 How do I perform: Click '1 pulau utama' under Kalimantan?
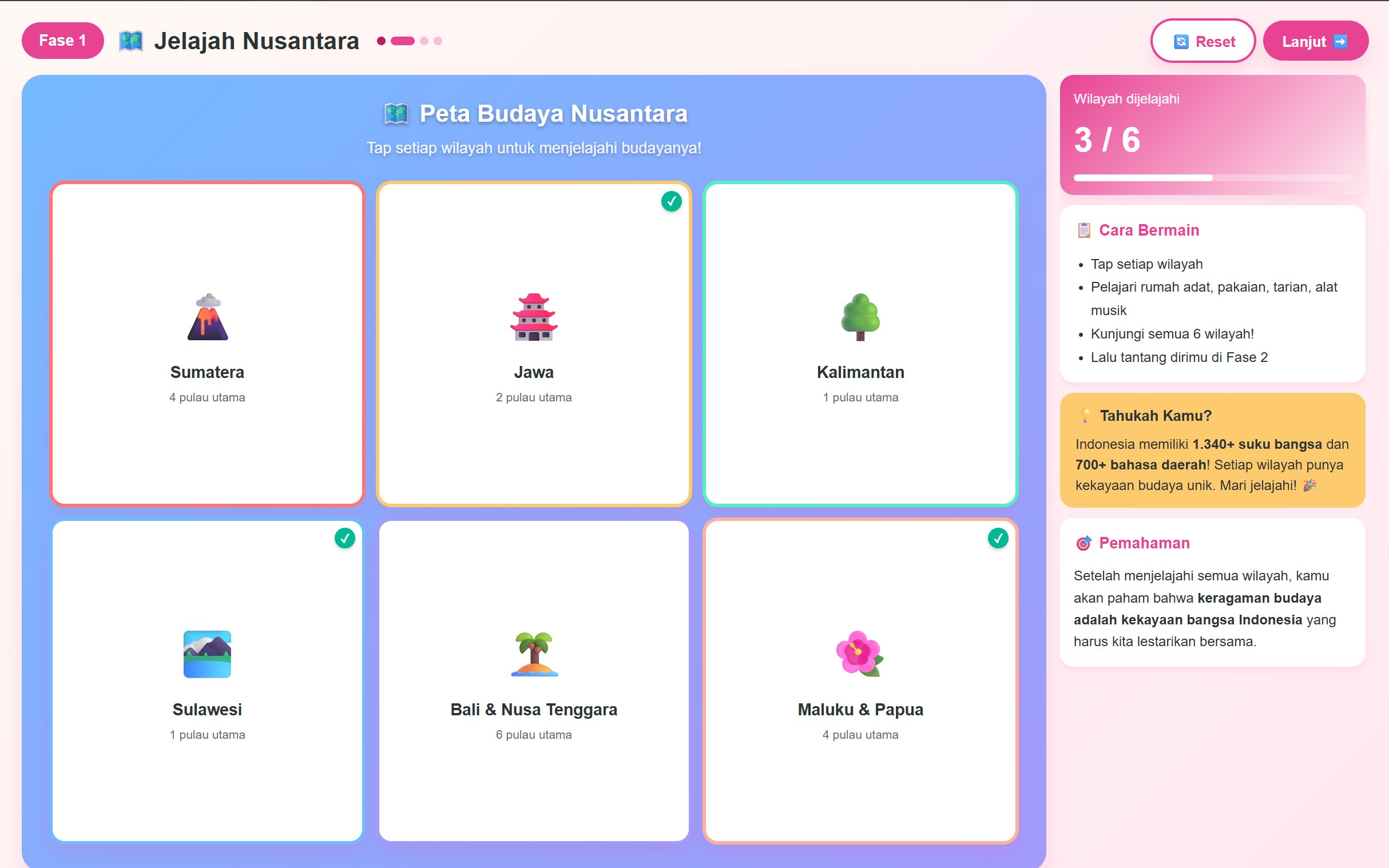(x=860, y=397)
